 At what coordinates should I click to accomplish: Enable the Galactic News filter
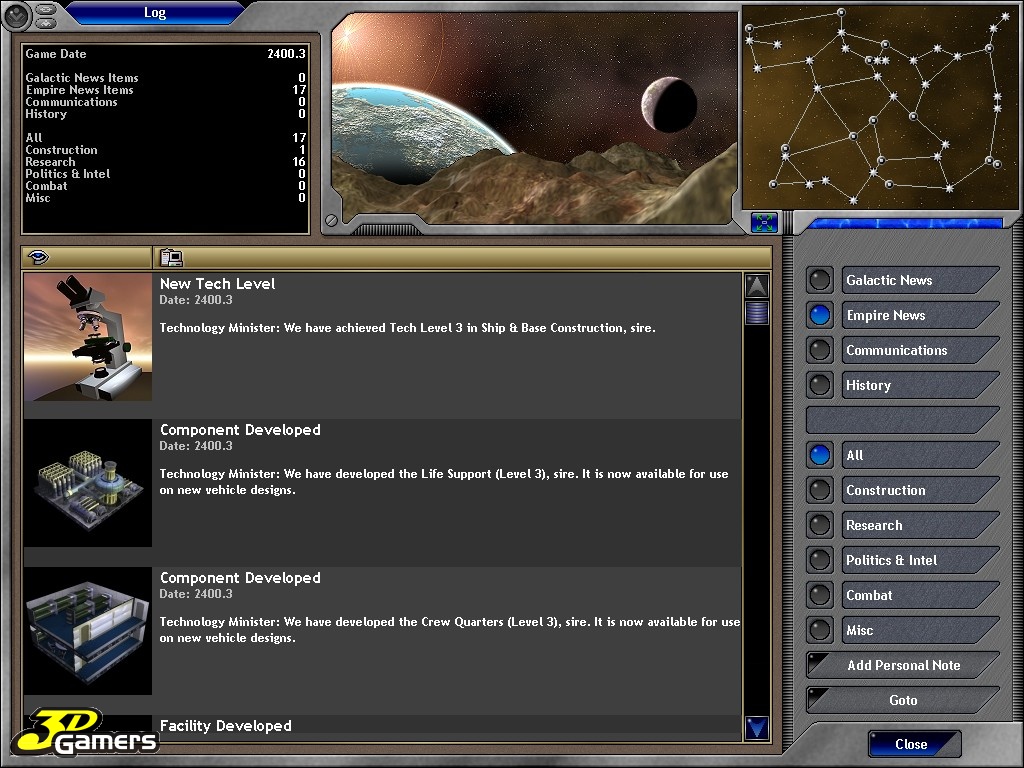[x=918, y=280]
